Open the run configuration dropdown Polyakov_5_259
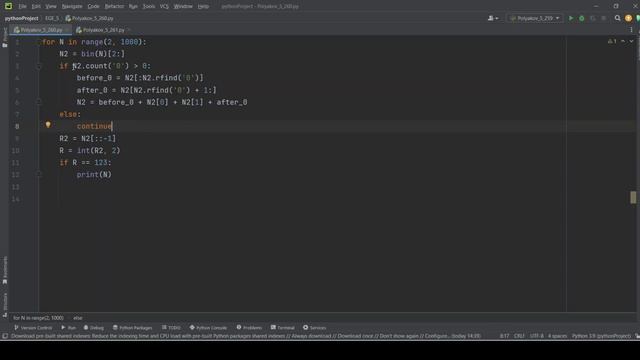The width and height of the screenshot is (640, 360). [535, 18]
